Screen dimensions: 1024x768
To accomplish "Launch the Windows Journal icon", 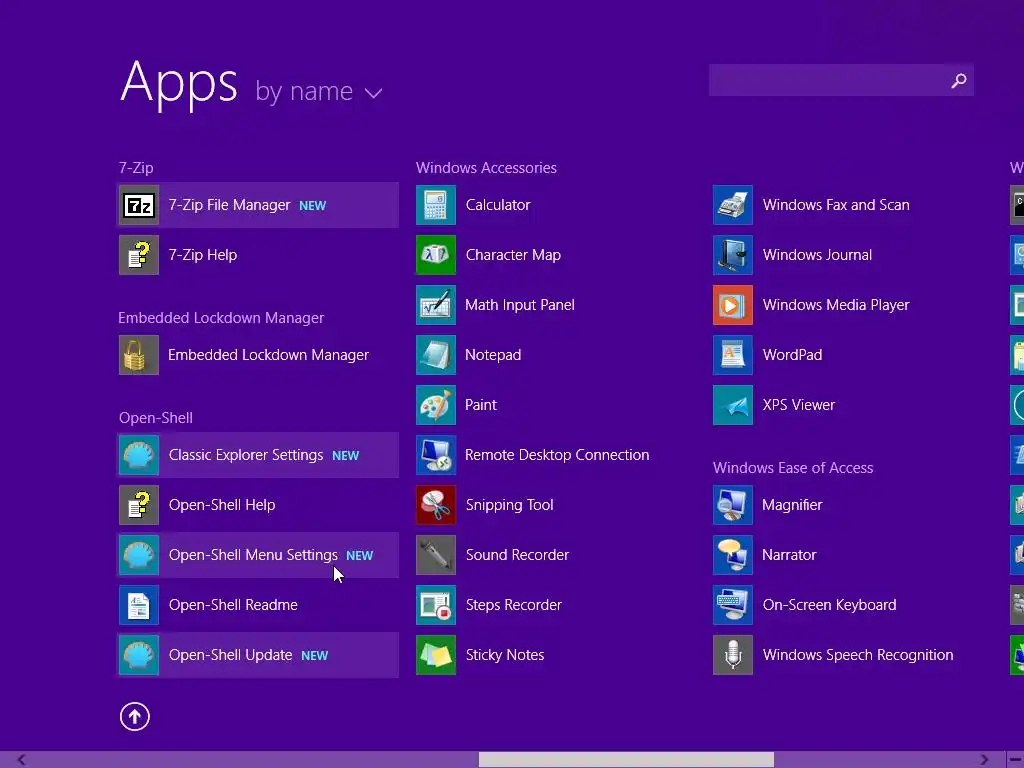I will point(733,255).
